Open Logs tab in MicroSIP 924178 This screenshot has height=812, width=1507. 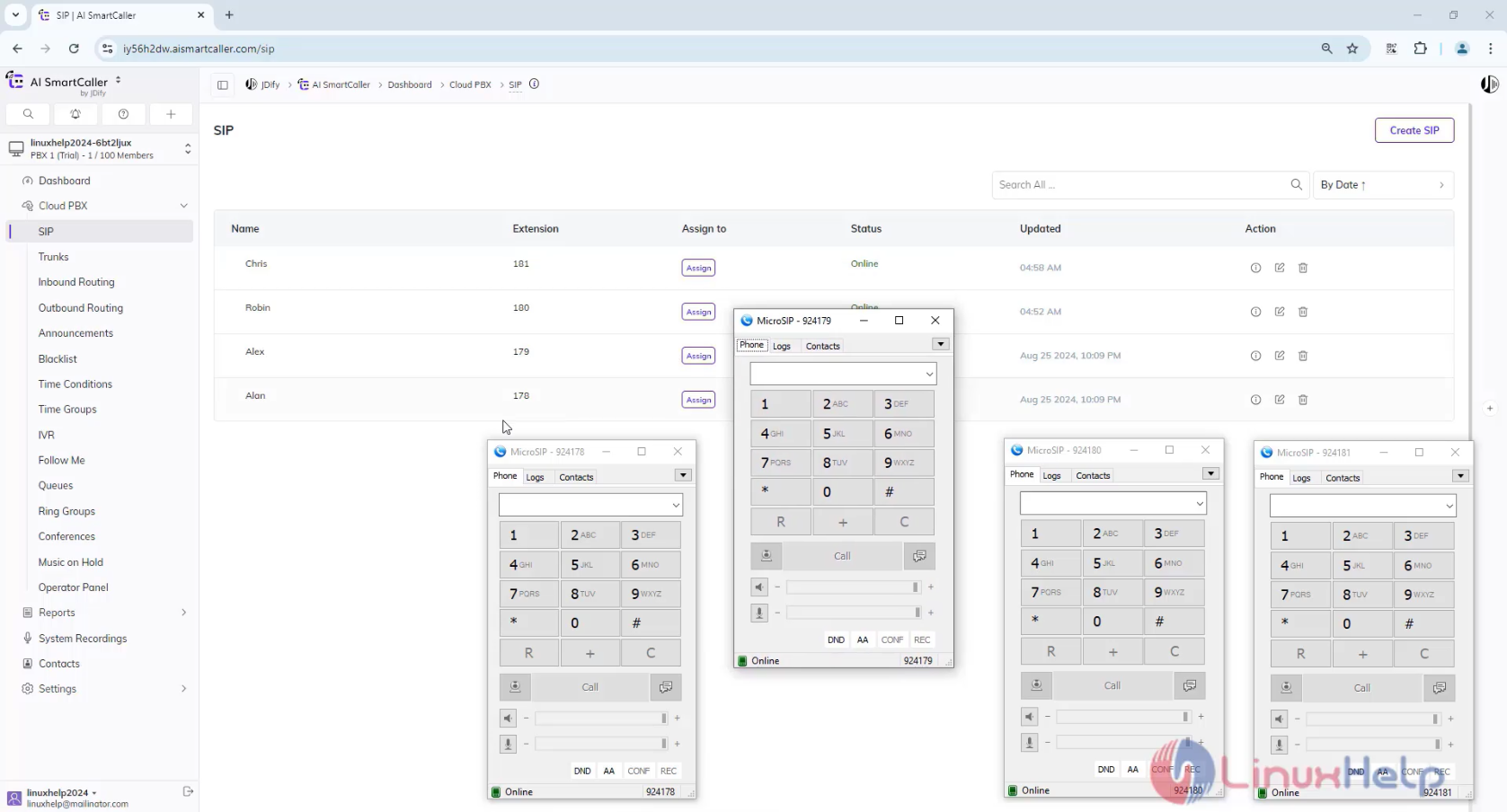(x=536, y=477)
